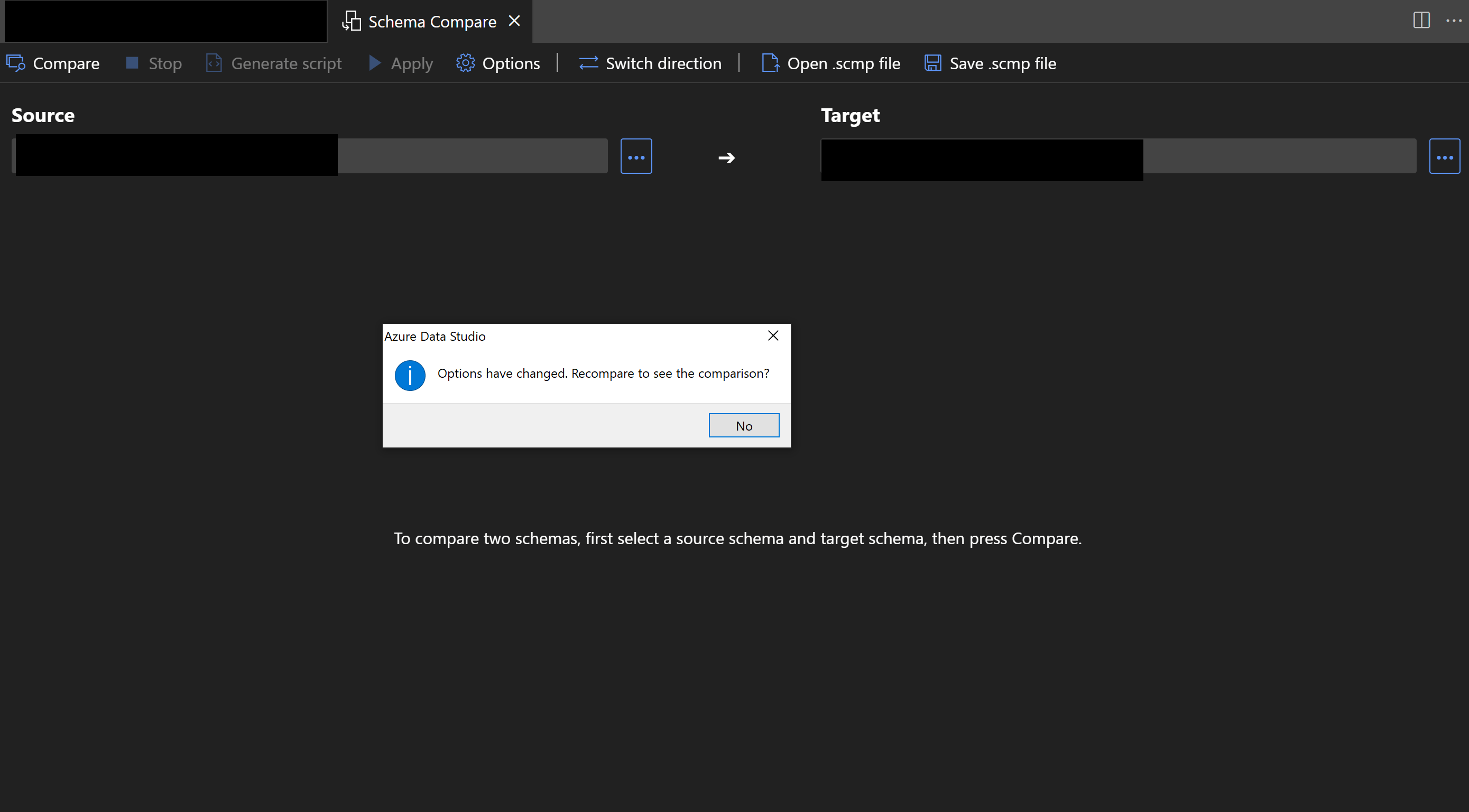
Task: Save the comparison as .scmp file
Action: point(932,63)
